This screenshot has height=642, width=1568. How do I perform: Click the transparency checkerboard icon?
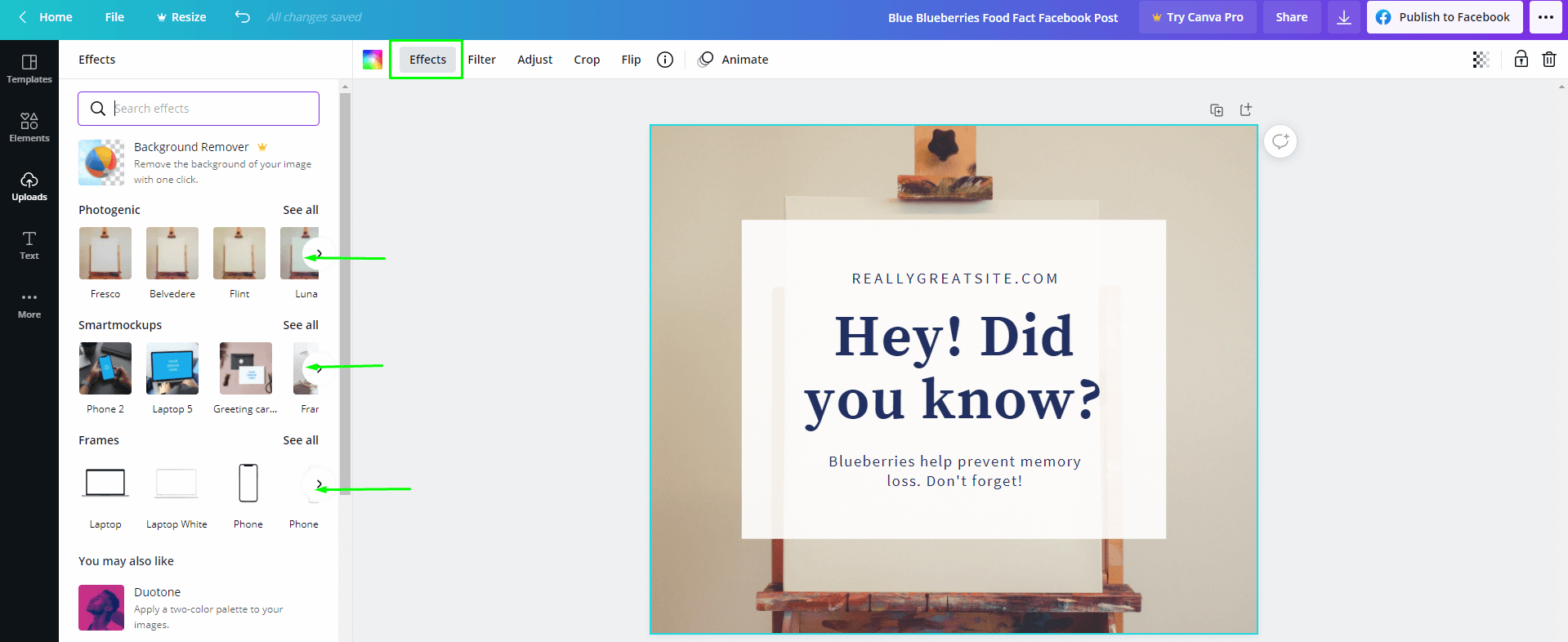pyautogui.click(x=1481, y=60)
